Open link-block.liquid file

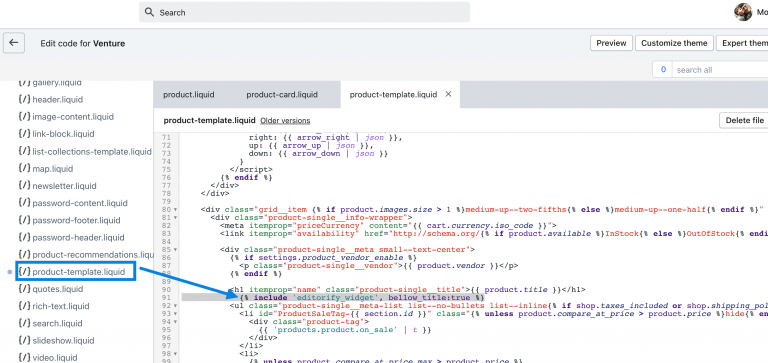tap(63, 134)
